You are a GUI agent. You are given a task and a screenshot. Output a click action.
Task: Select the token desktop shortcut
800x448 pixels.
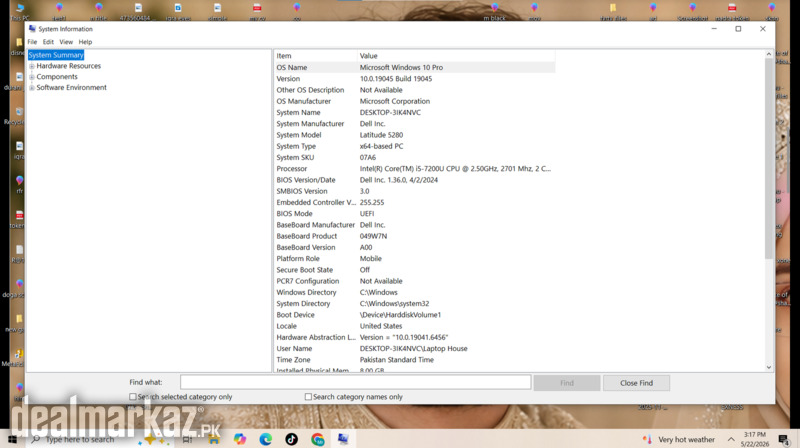[x=19, y=219]
